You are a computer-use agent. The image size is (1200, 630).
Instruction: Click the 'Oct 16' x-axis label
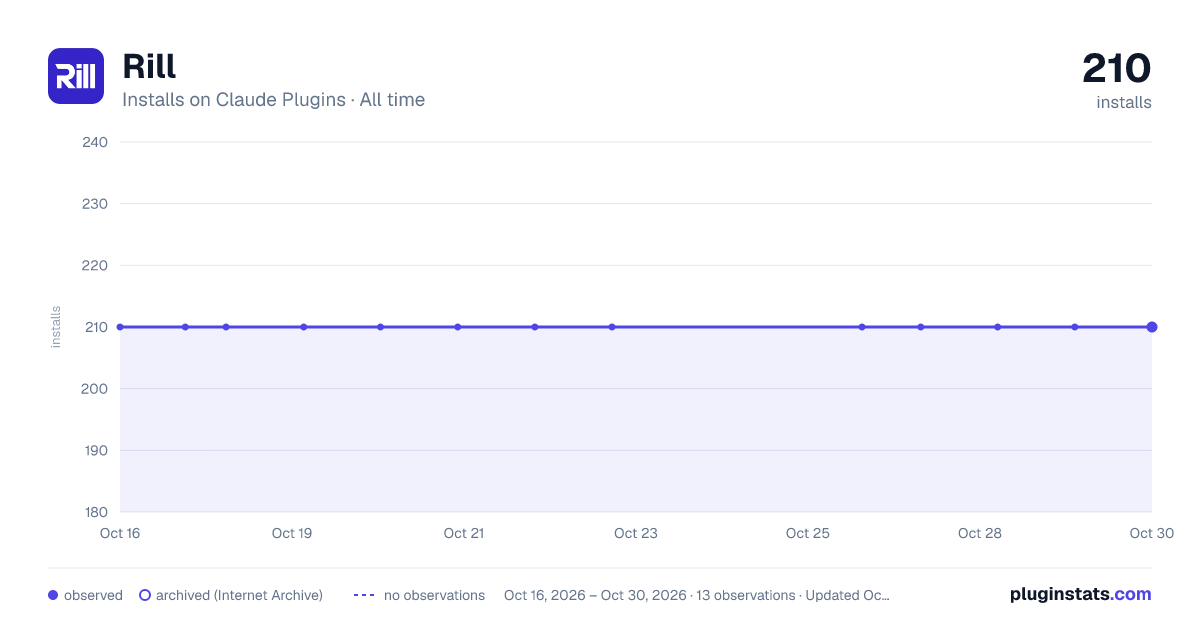click(x=120, y=533)
